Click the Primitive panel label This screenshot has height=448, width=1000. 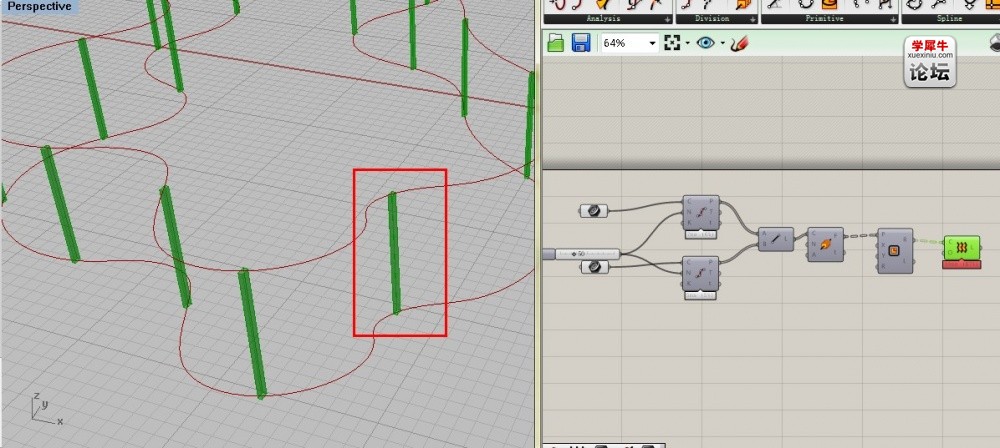[825, 19]
